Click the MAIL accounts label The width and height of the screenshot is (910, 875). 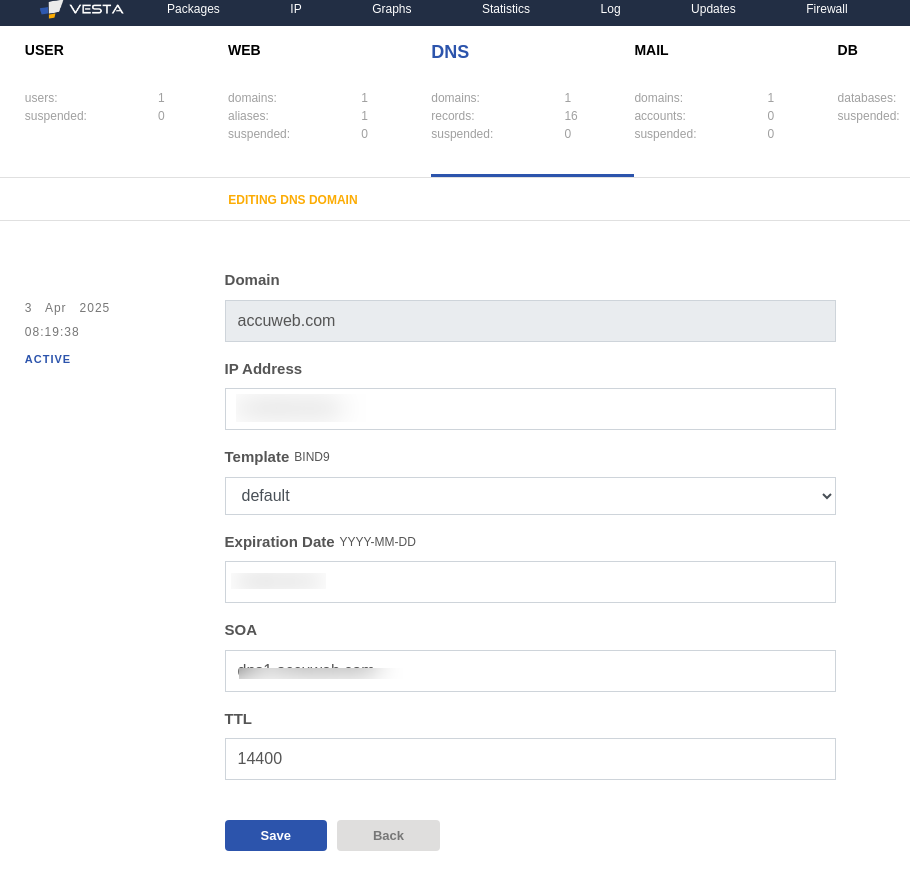(x=659, y=116)
